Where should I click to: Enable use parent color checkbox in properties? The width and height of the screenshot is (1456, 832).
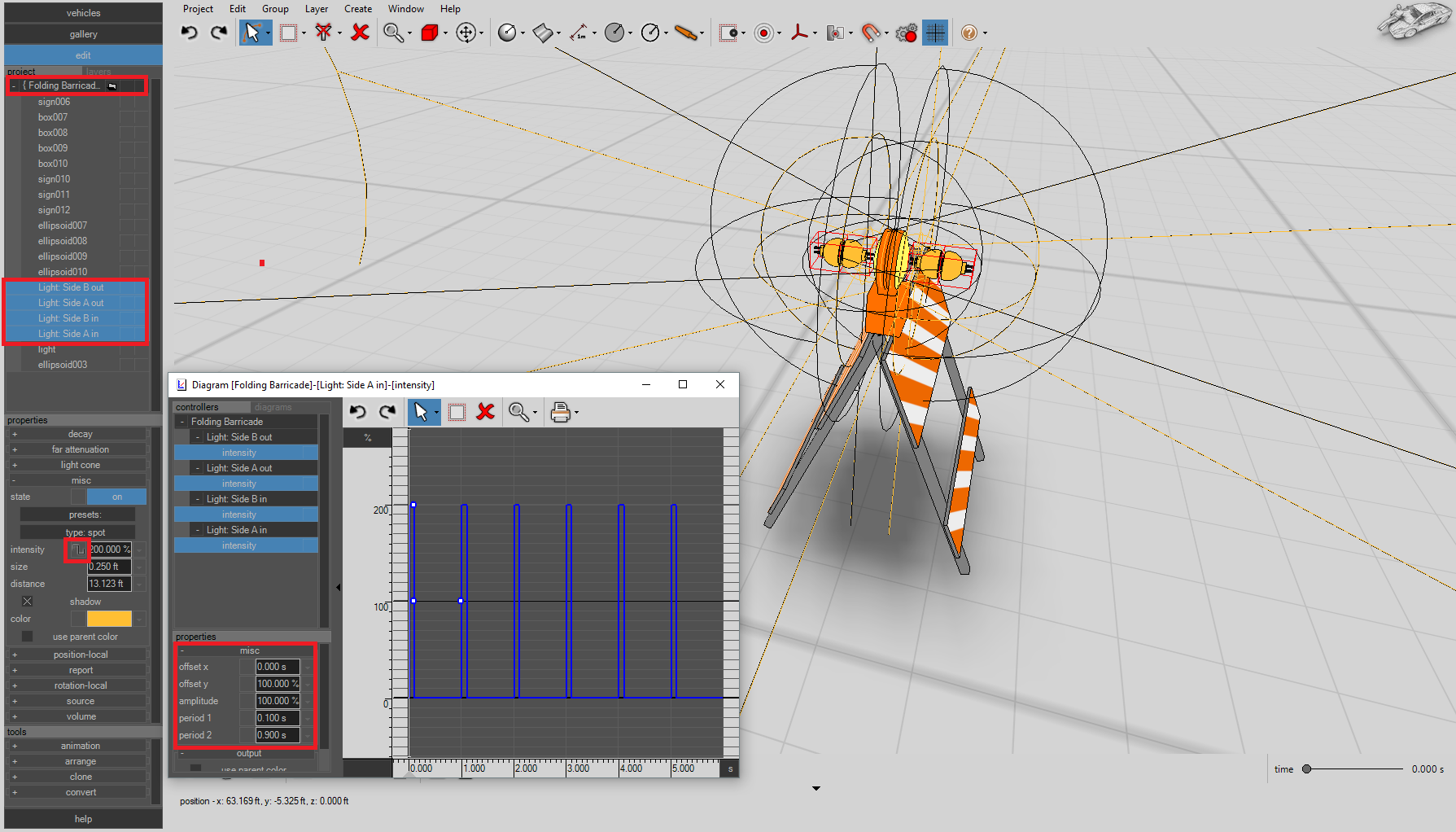click(x=27, y=637)
